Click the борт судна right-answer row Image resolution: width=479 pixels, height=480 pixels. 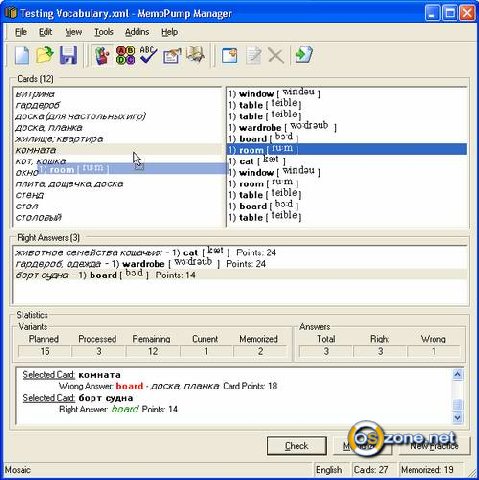click(x=239, y=275)
